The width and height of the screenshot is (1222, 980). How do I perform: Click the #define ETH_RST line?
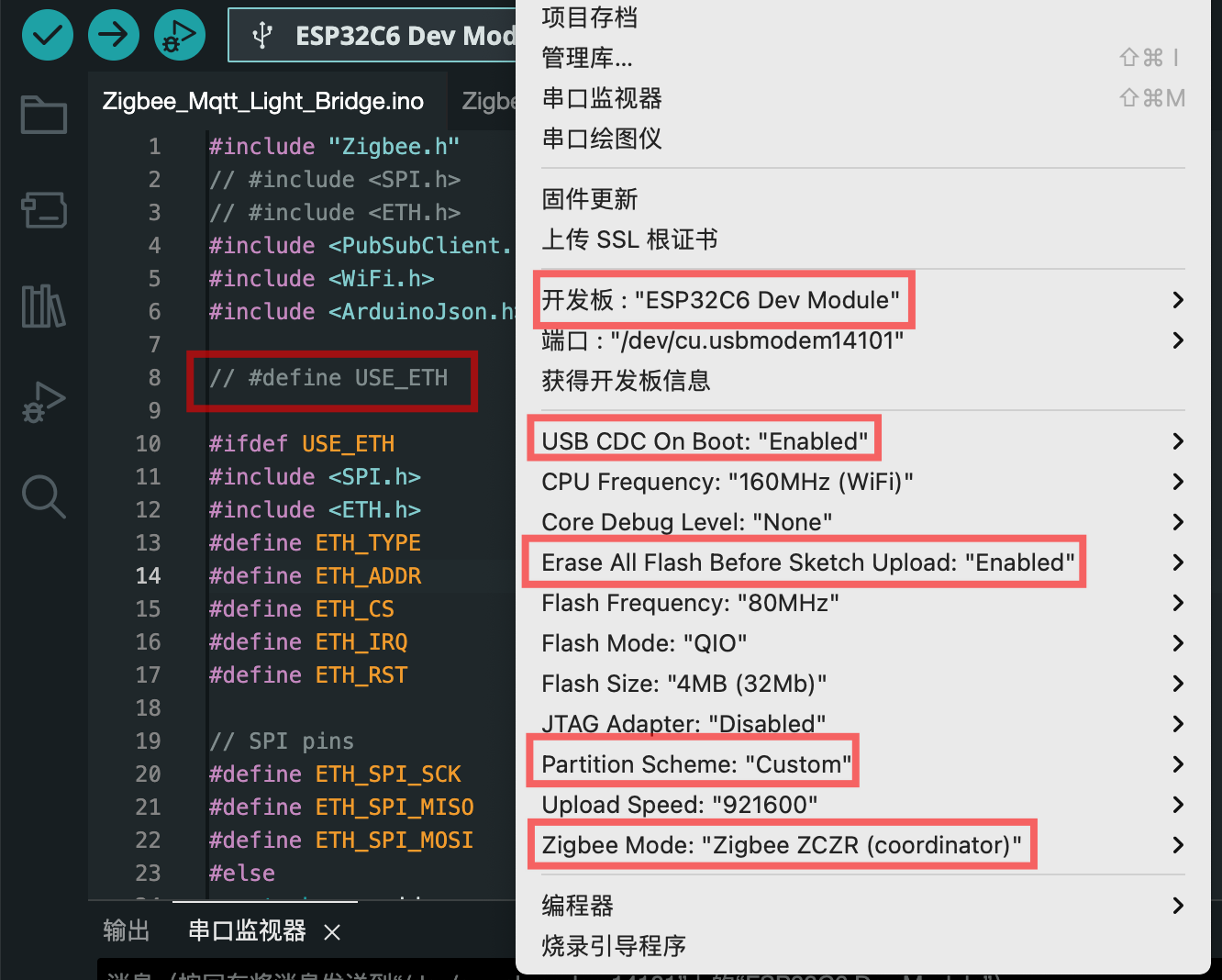[308, 675]
